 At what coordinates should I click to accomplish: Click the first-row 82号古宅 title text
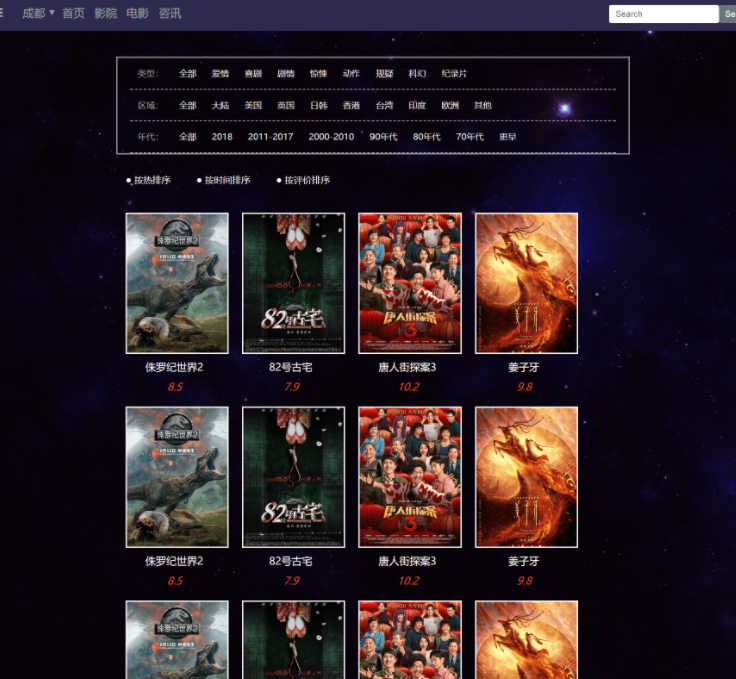[x=291, y=367]
